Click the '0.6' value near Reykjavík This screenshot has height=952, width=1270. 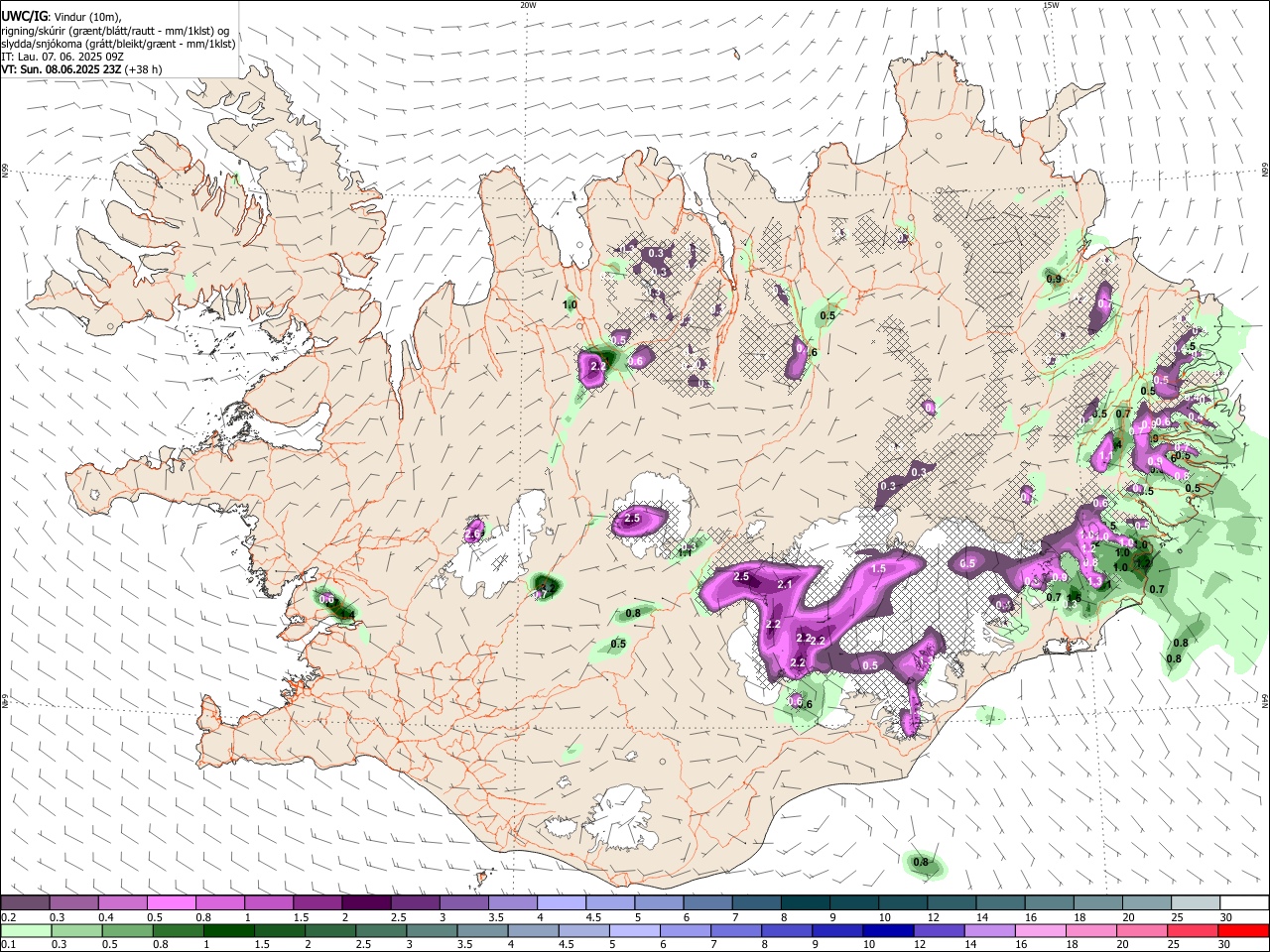tap(326, 599)
